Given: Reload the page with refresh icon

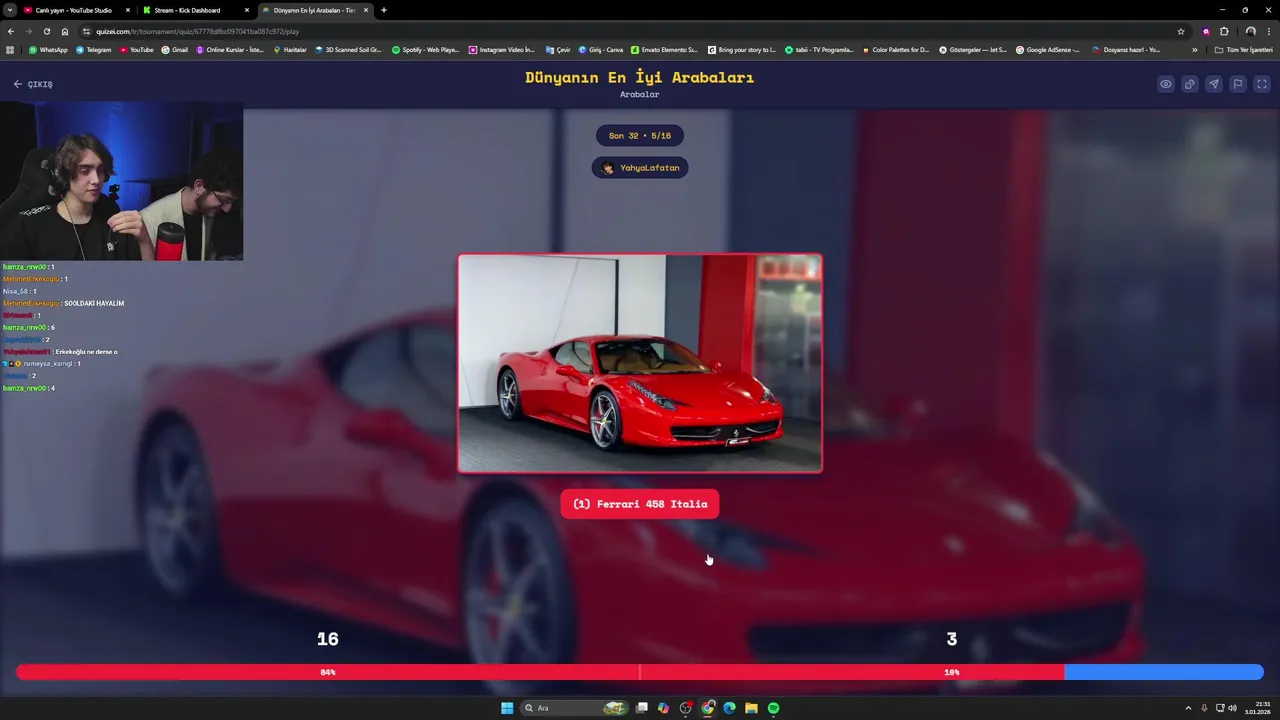Looking at the screenshot, I should 47,31.
